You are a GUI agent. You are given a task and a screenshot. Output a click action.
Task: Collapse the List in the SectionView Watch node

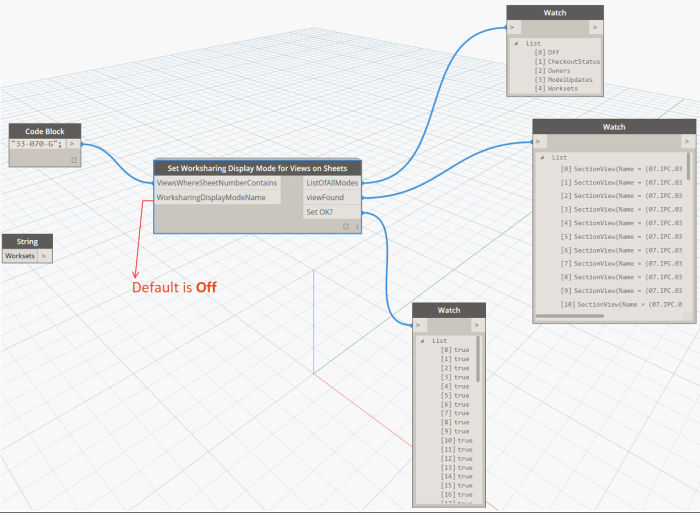[542, 157]
